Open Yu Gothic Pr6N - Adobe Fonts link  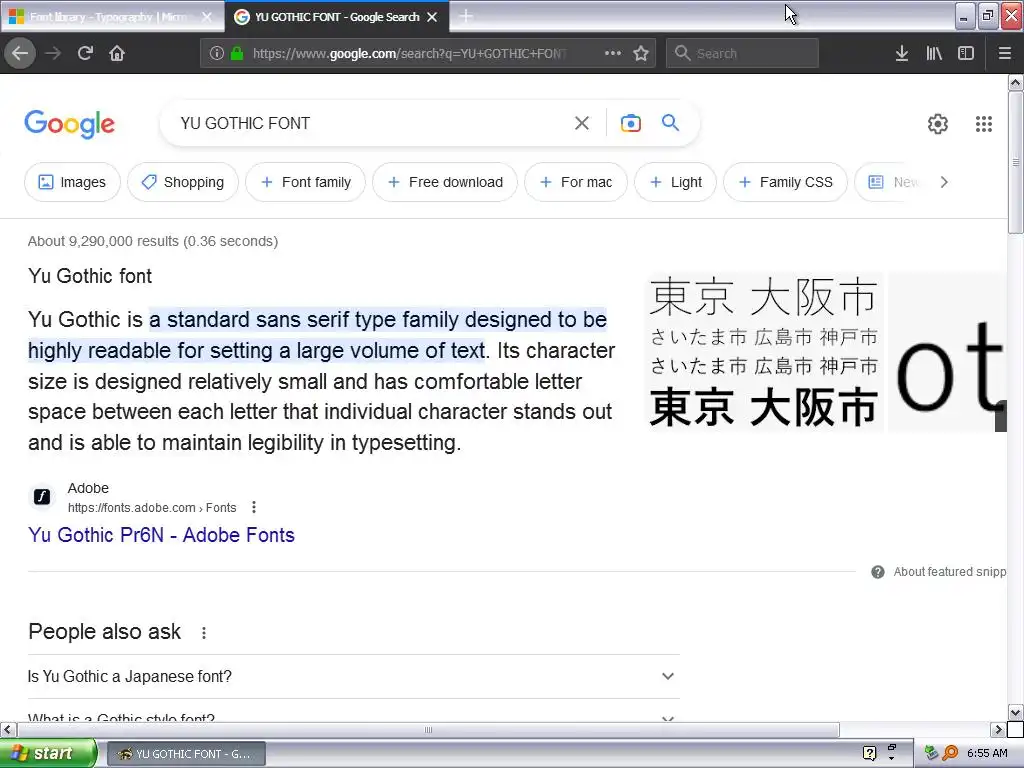click(x=161, y=535)
